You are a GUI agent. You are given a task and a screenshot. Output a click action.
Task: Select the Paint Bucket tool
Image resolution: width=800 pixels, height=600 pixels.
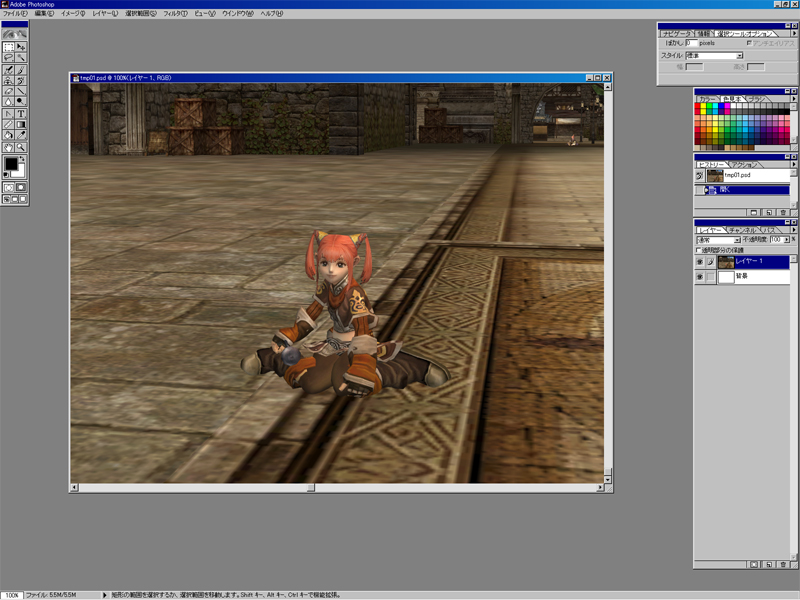coord(9,136)
